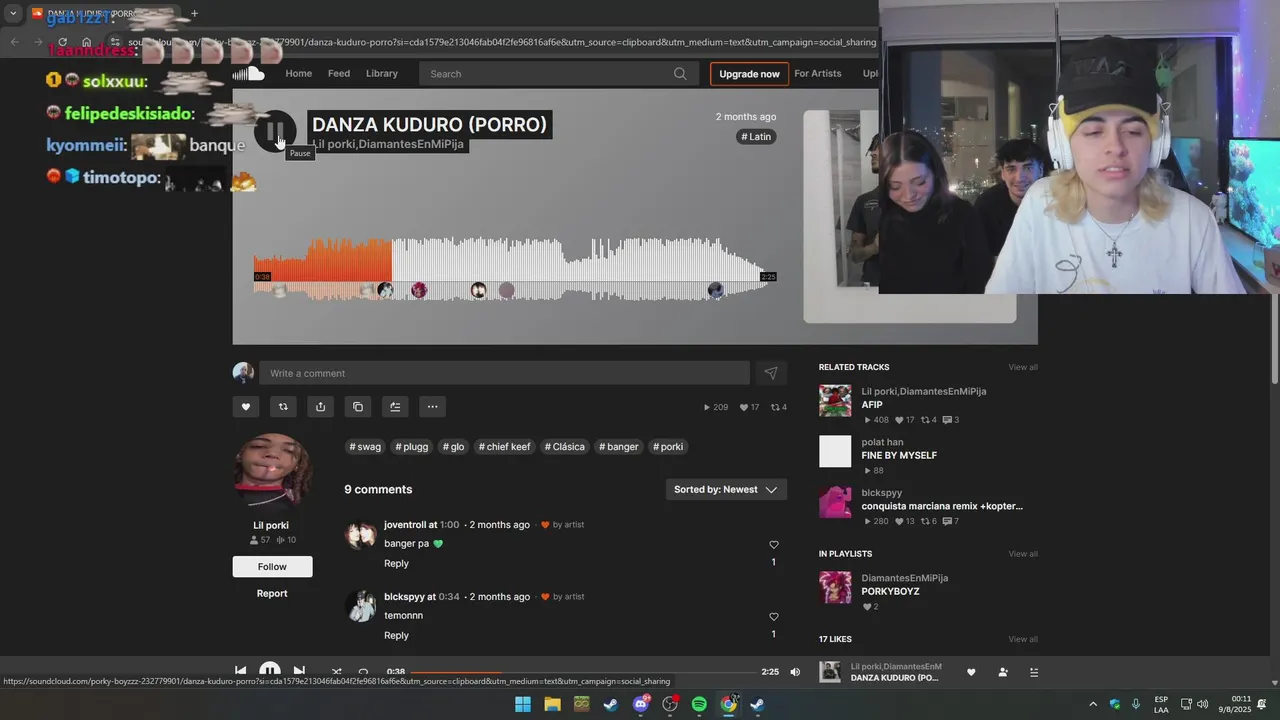Select the #glo tag
Image resolution: width=1280 pixels, height=720 pixels.
coord(454,447)
